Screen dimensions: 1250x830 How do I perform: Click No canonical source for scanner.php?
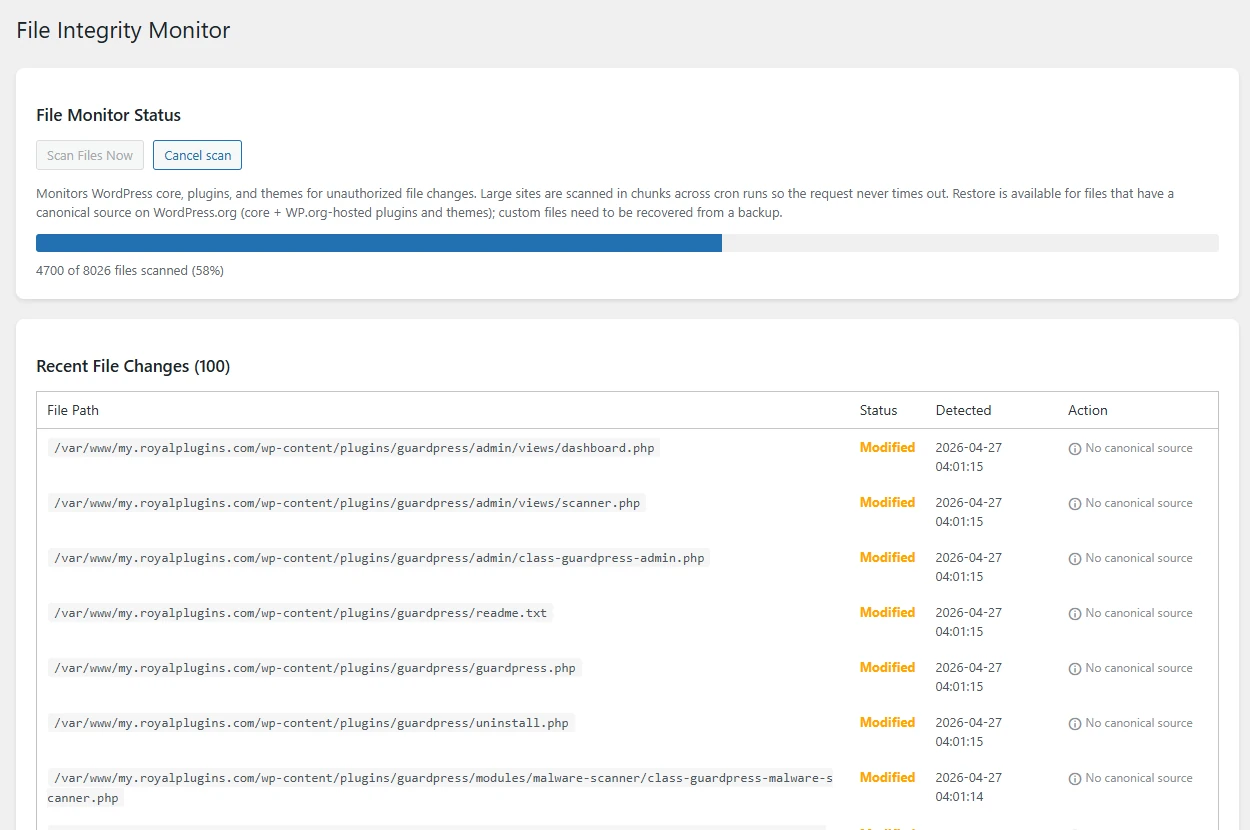coord(1138,504)
